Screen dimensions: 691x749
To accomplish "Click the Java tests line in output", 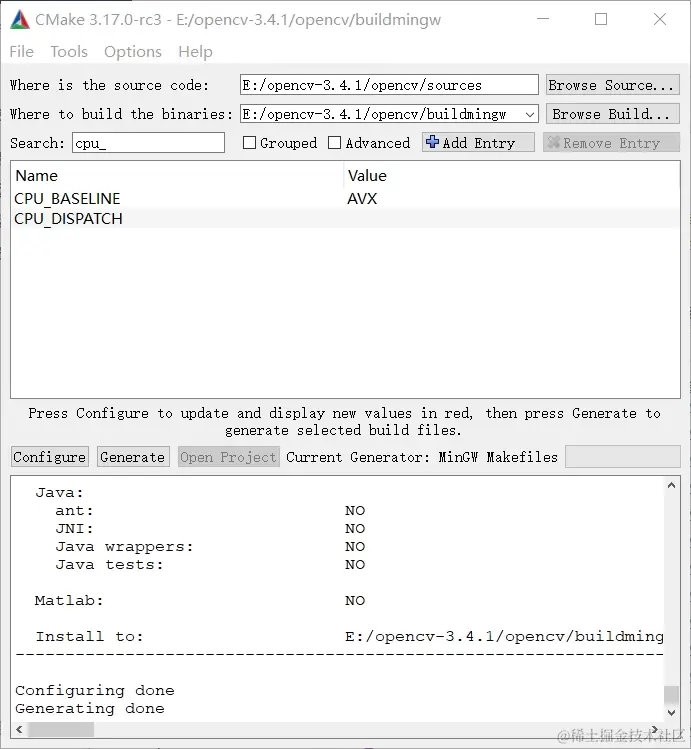I will [x=210, y=564].
